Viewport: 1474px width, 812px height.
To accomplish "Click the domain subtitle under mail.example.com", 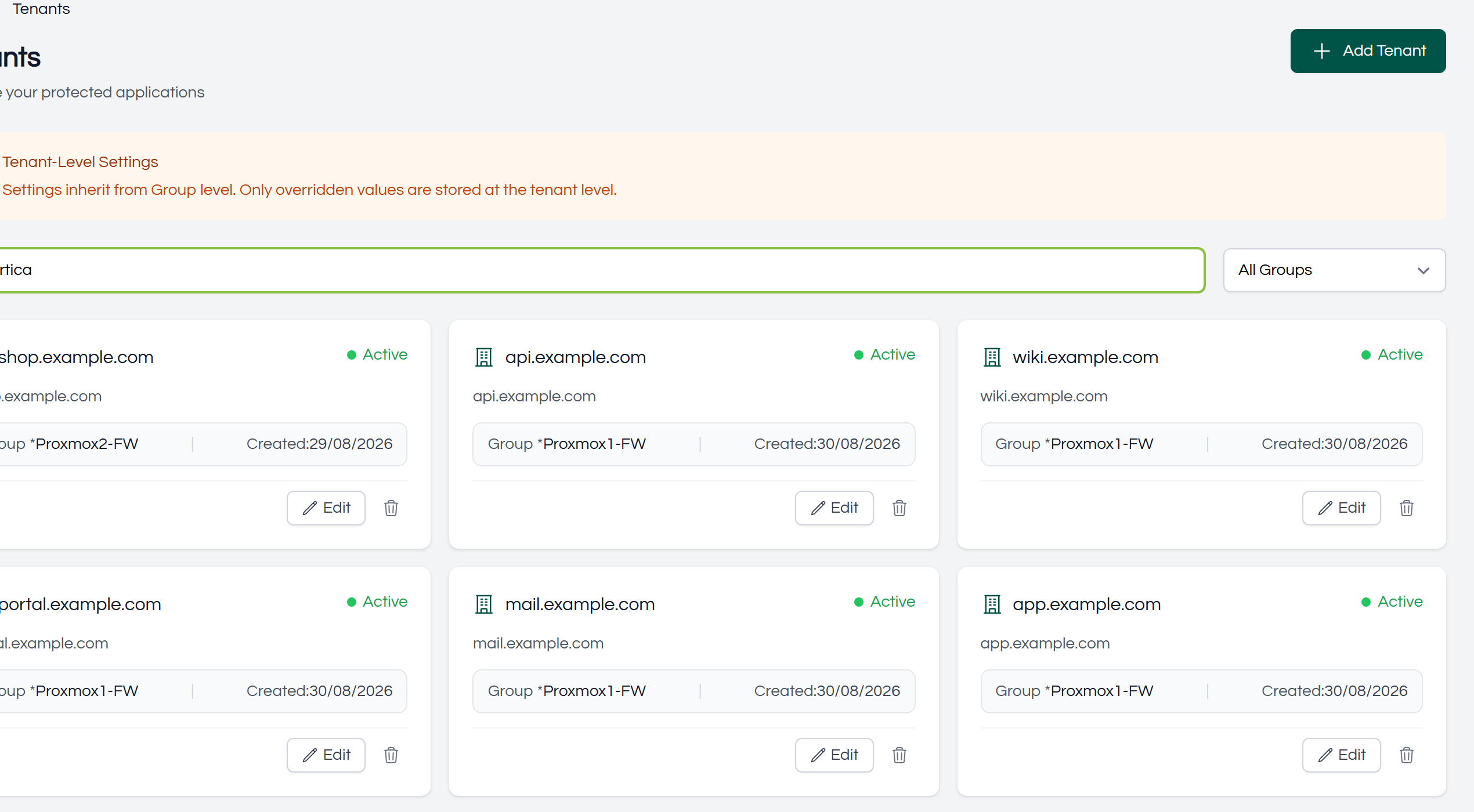I will click(539, 644).
